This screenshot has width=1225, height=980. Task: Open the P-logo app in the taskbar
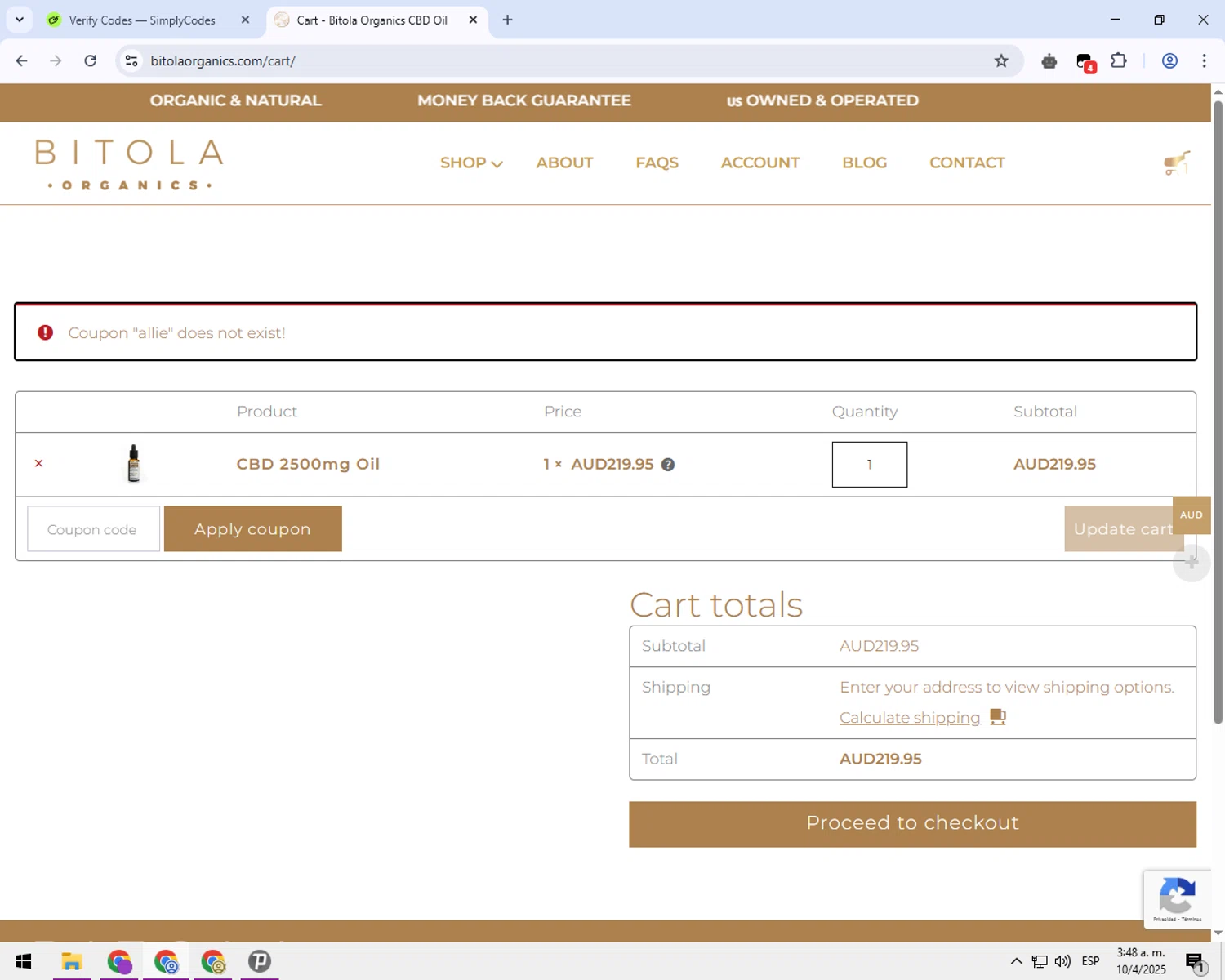click(x=260, y=961)
